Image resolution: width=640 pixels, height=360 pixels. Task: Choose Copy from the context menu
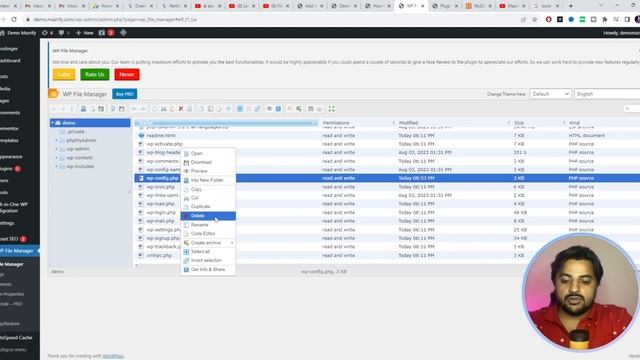(208, 189)
